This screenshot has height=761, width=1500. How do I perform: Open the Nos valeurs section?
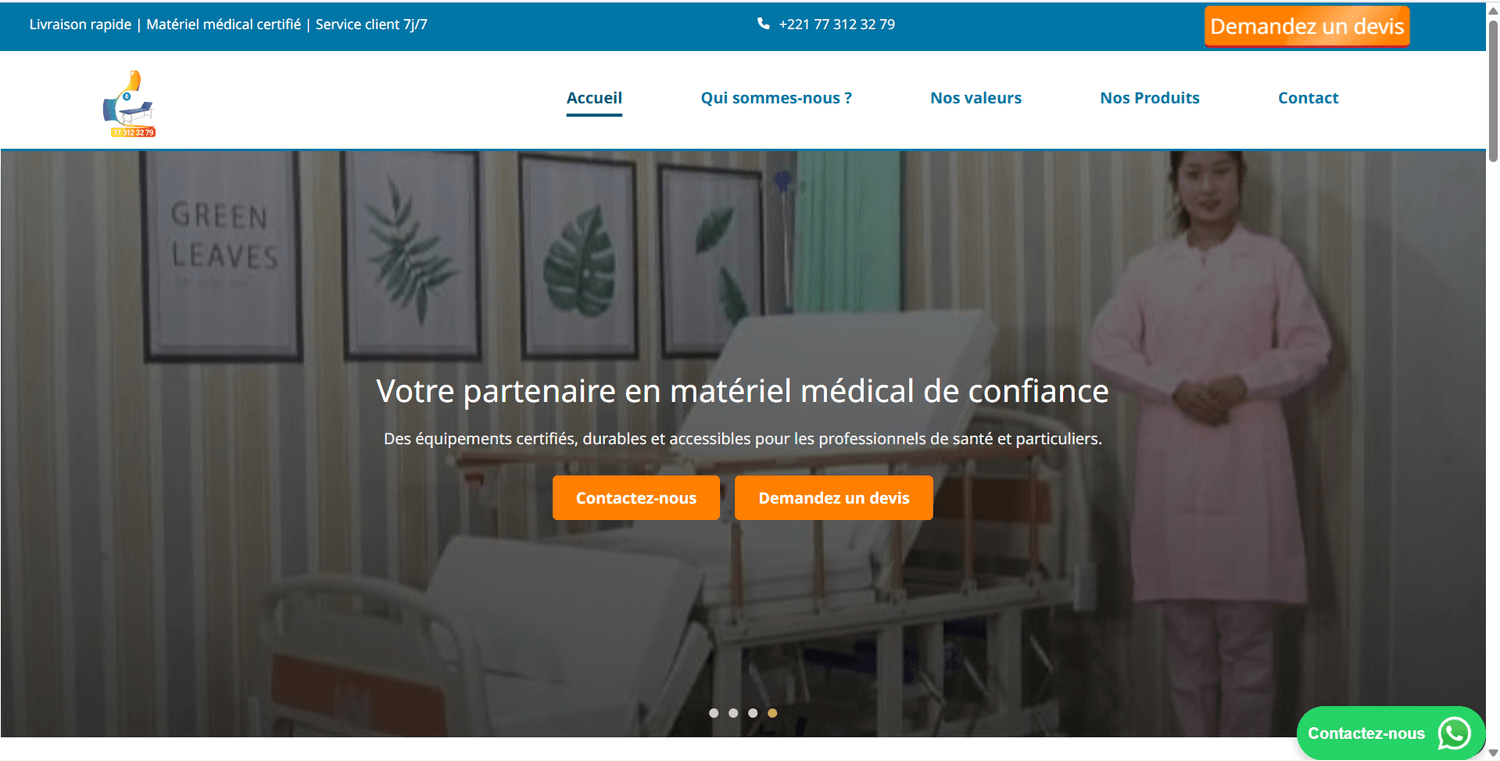pyautogui.click(x=976, y=98)
